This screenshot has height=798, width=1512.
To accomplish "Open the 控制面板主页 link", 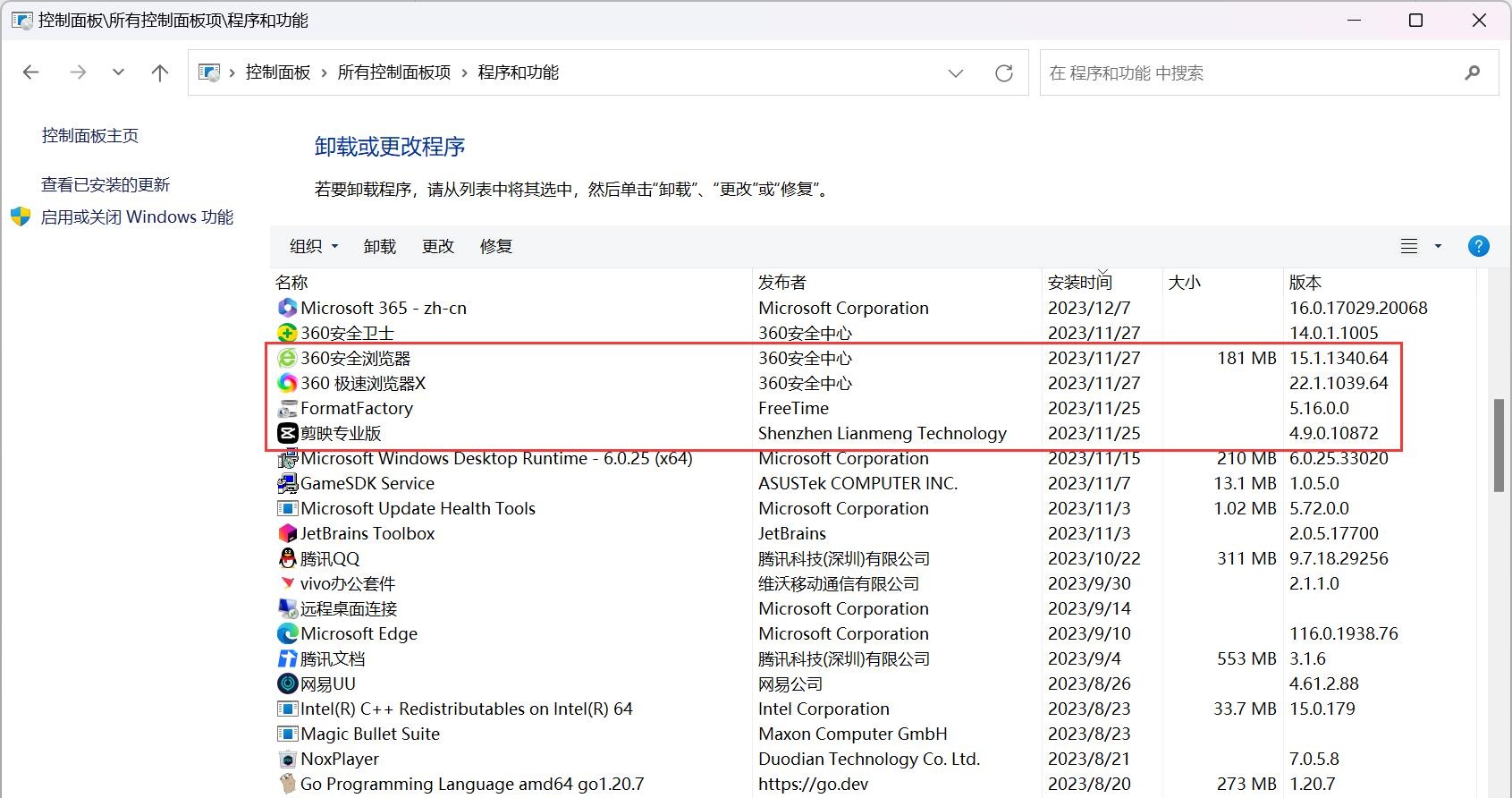I will coord(90,136).
